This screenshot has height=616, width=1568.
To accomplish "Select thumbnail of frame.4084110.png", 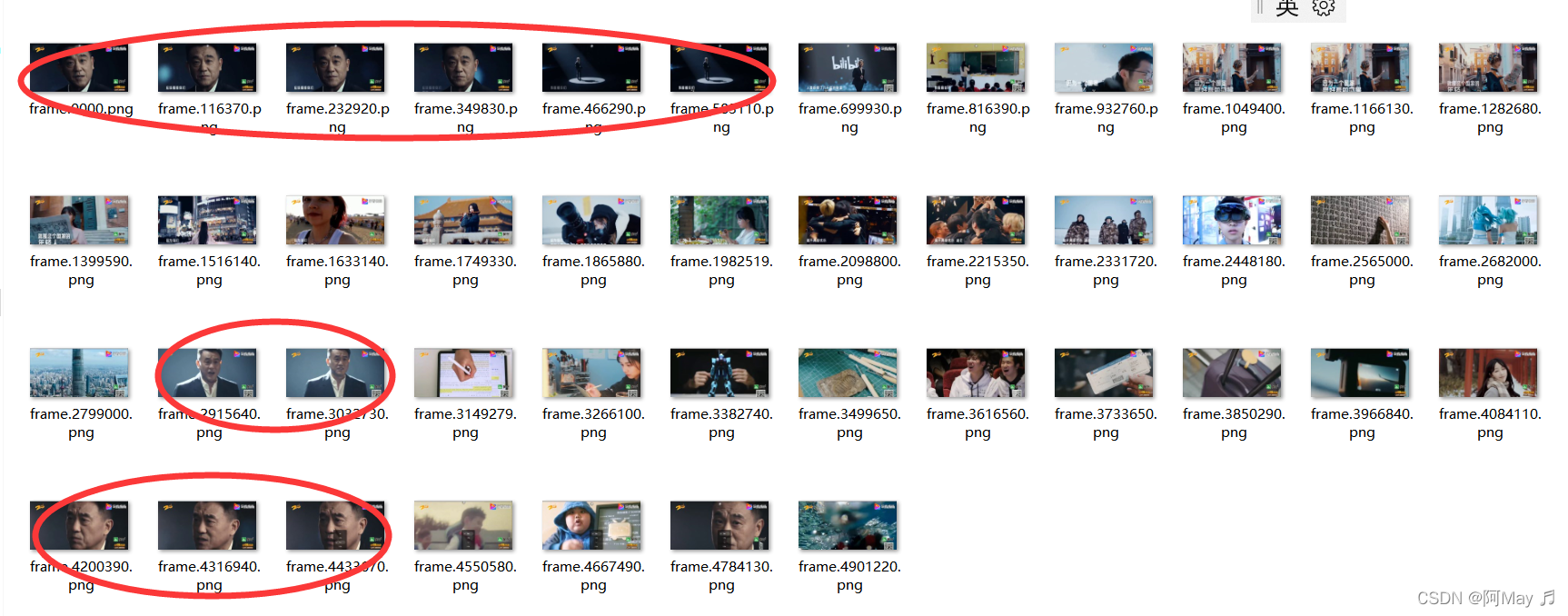I will pyautogui.click(x=1488, y=373).
